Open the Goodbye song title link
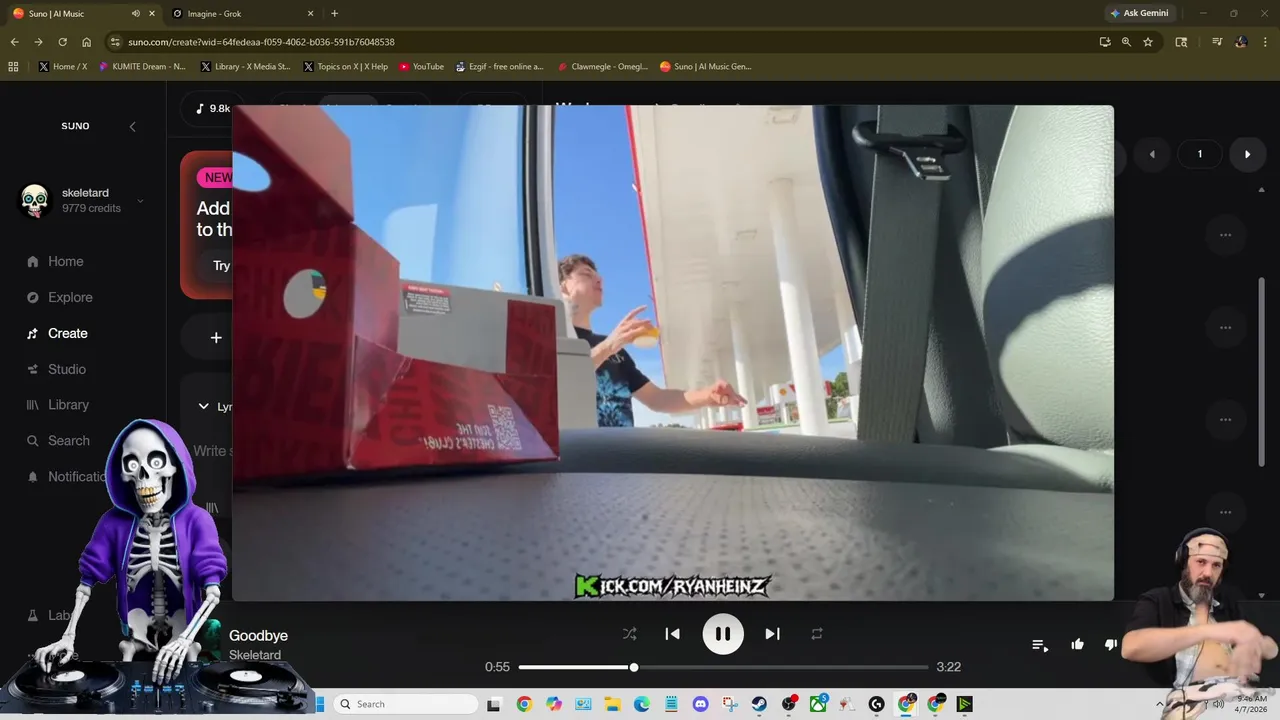Screen dimensions: 1280x720 coord(258,635)
